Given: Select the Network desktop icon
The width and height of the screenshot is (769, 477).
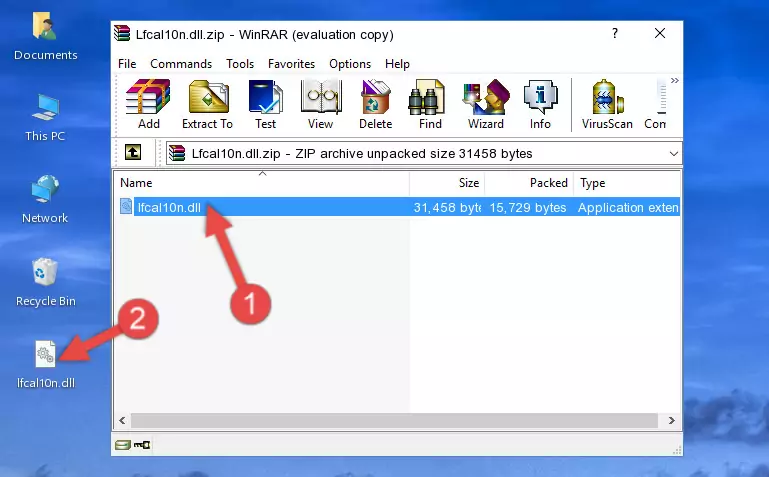Looking at the screenshot, I should (45, 199).
